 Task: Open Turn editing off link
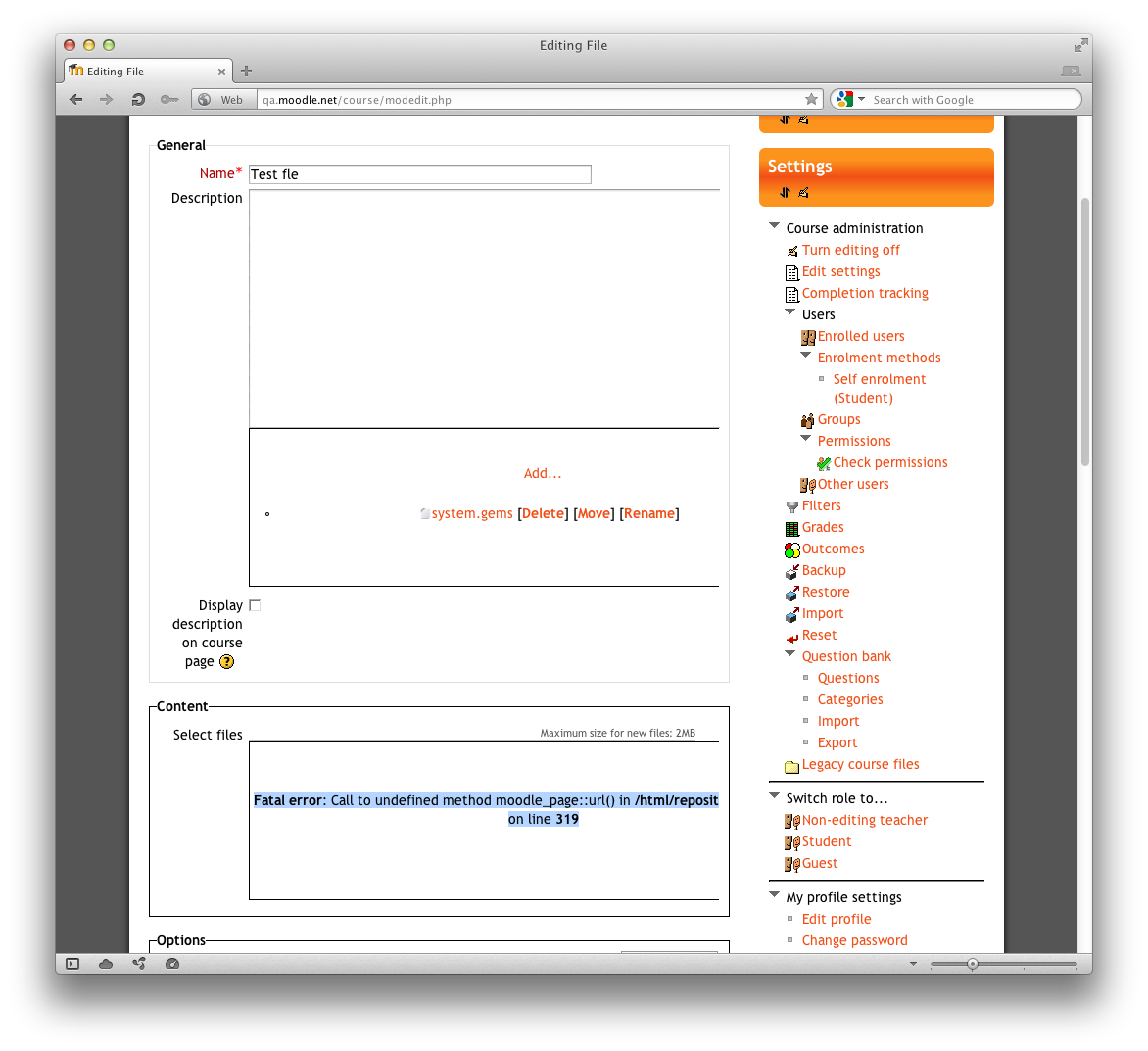pyautogui.click(x=851, y=250)
